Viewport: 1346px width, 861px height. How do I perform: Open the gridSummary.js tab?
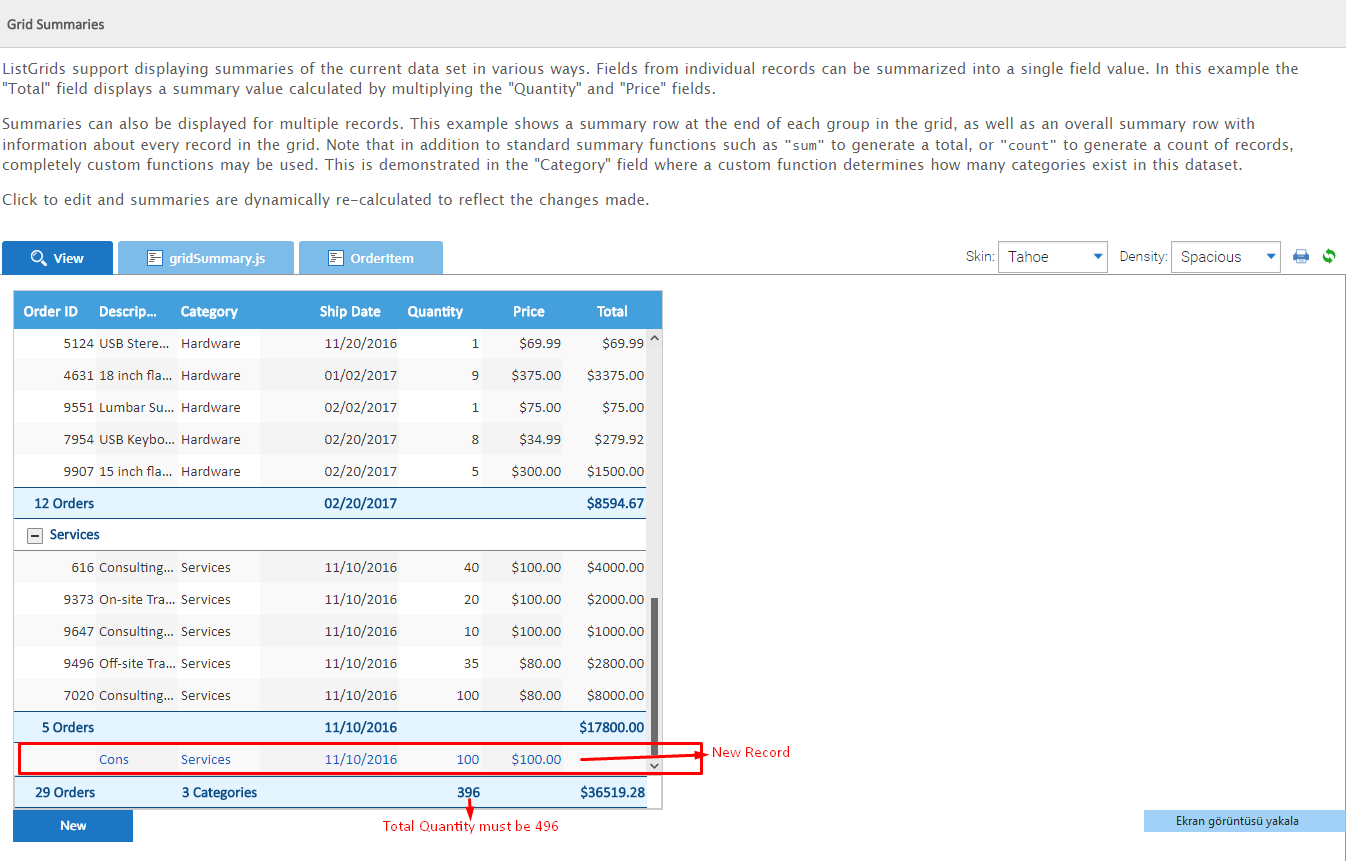tap(206, 258)
